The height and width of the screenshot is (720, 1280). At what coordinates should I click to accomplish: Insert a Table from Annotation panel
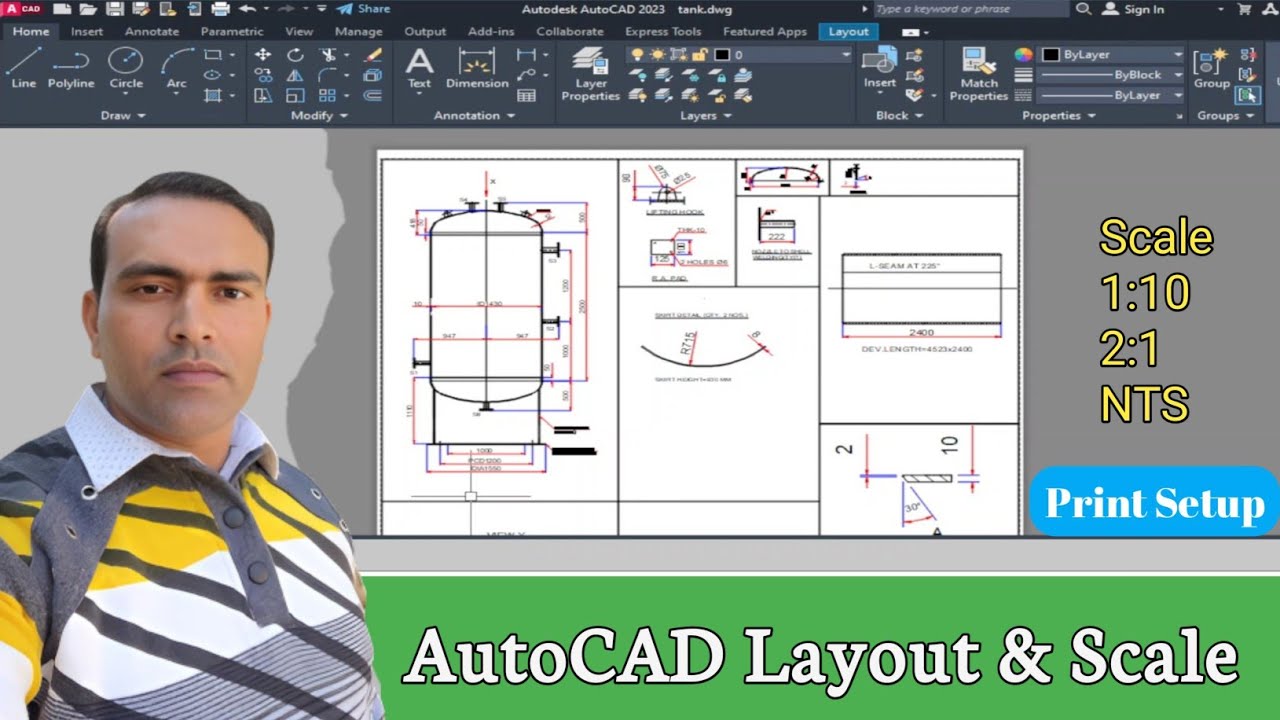526,95
